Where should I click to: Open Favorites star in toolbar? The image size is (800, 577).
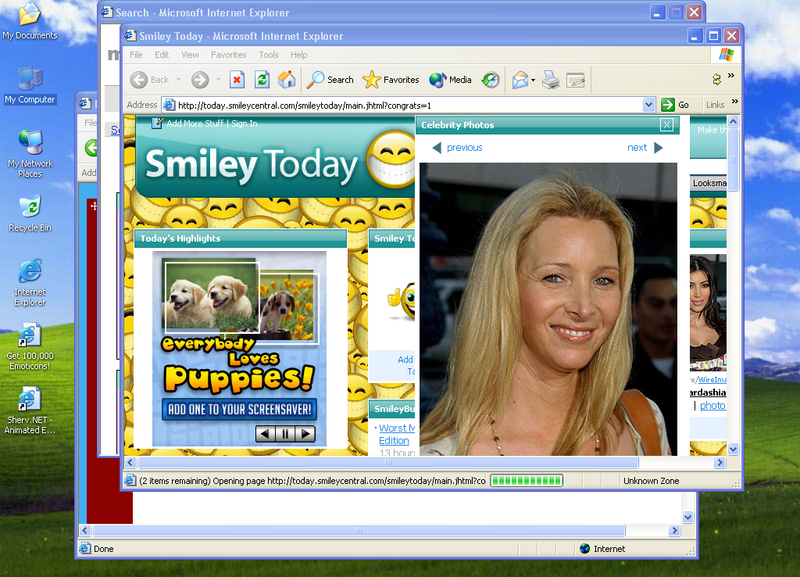click(391, 80)
